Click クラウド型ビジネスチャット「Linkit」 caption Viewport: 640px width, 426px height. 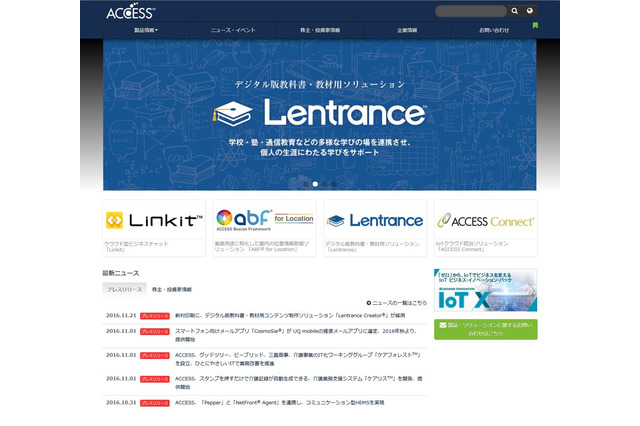[x=136, y=246]
